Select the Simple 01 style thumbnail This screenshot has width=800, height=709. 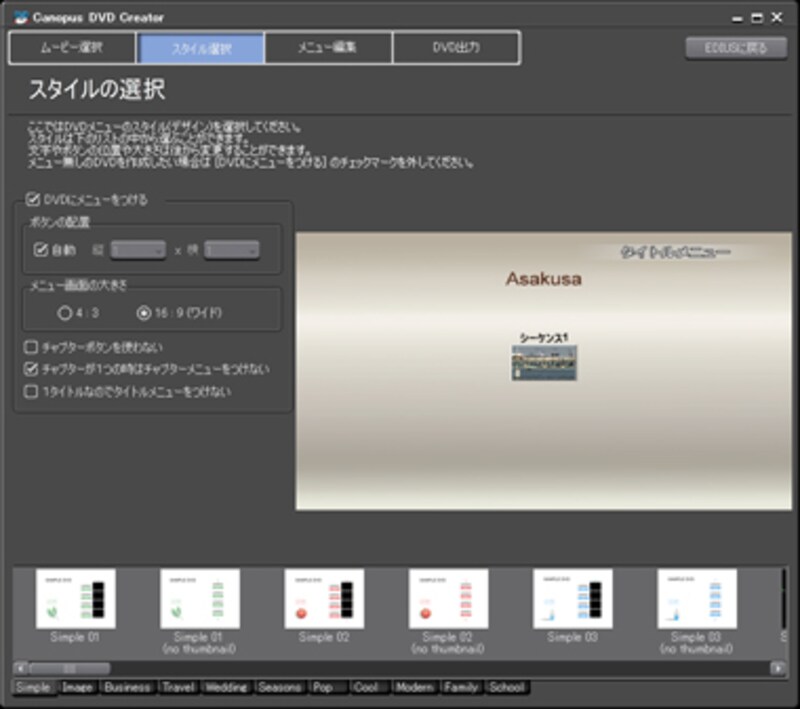75,599
